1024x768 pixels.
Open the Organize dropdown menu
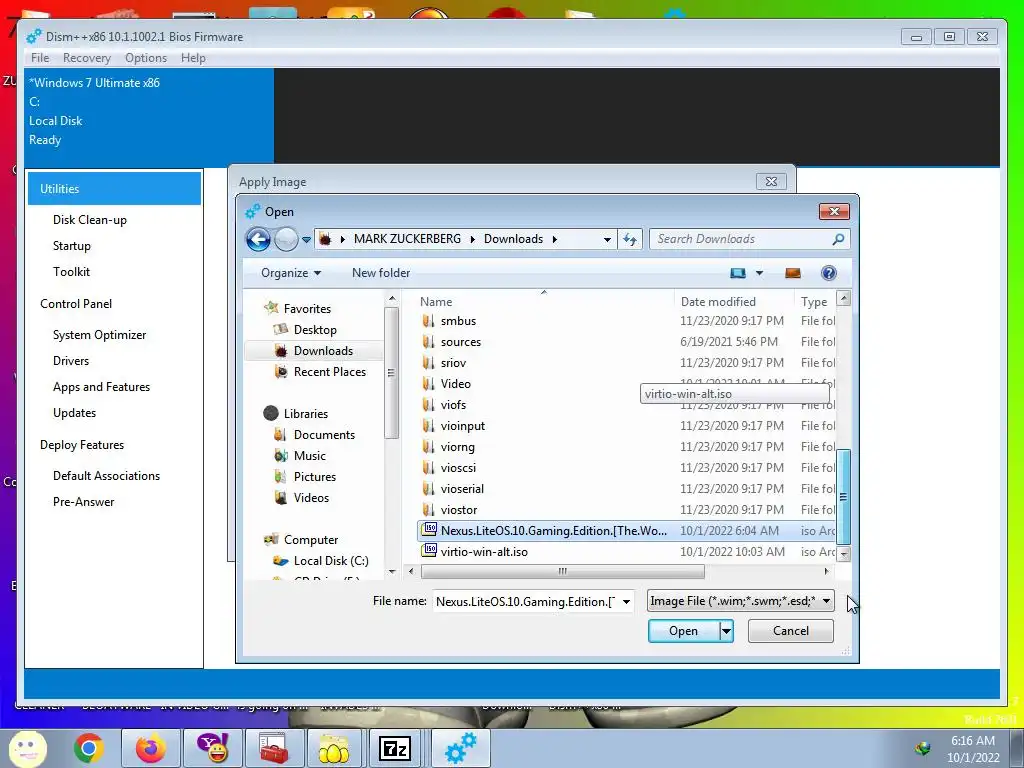(291, 273)
